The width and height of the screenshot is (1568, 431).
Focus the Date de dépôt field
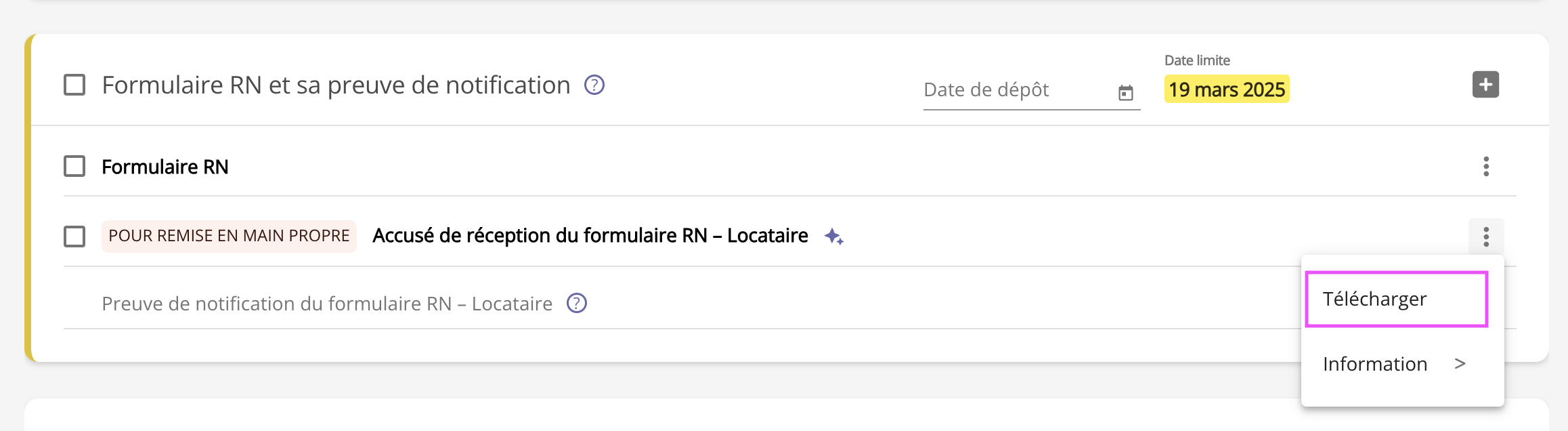(1016, 90)
